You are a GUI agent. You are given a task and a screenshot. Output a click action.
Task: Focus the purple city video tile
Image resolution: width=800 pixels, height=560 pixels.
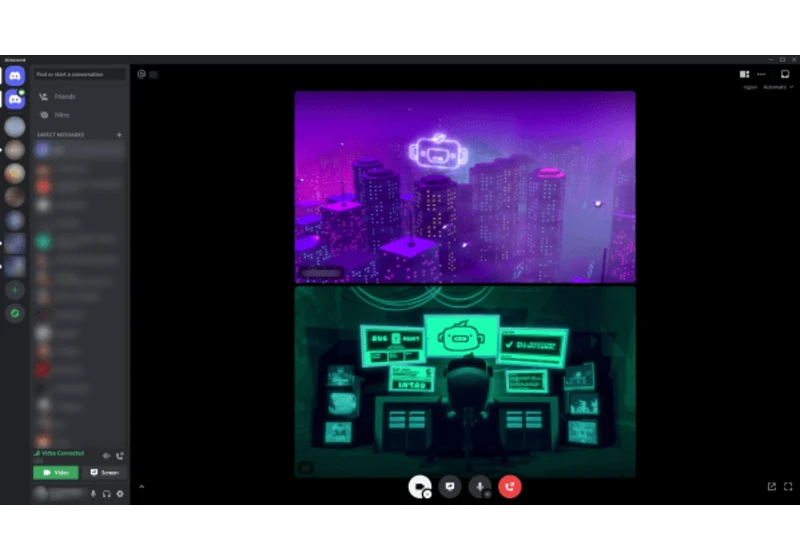point(465,187)
